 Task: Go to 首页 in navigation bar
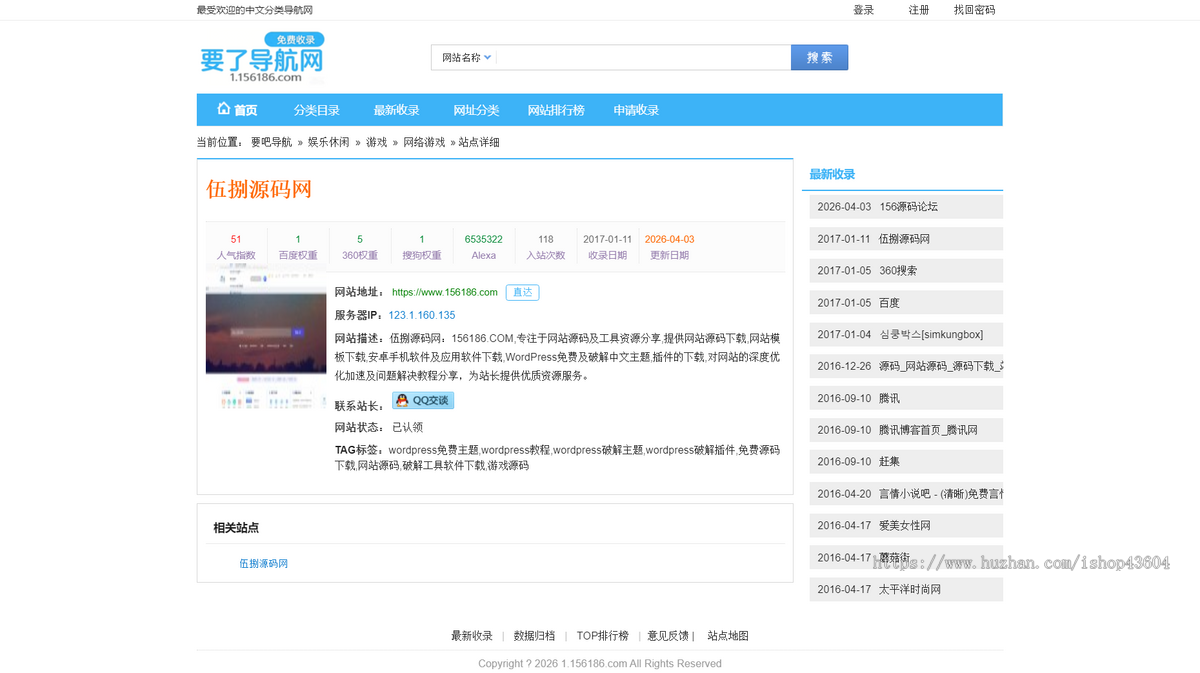(x=246, y=110)
